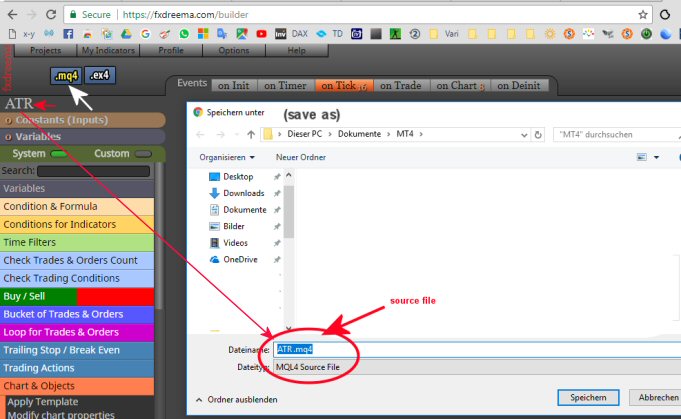Switch to the on Timer event tab
The width and height of the screenshot is (681, 419).
coord(285,86)
